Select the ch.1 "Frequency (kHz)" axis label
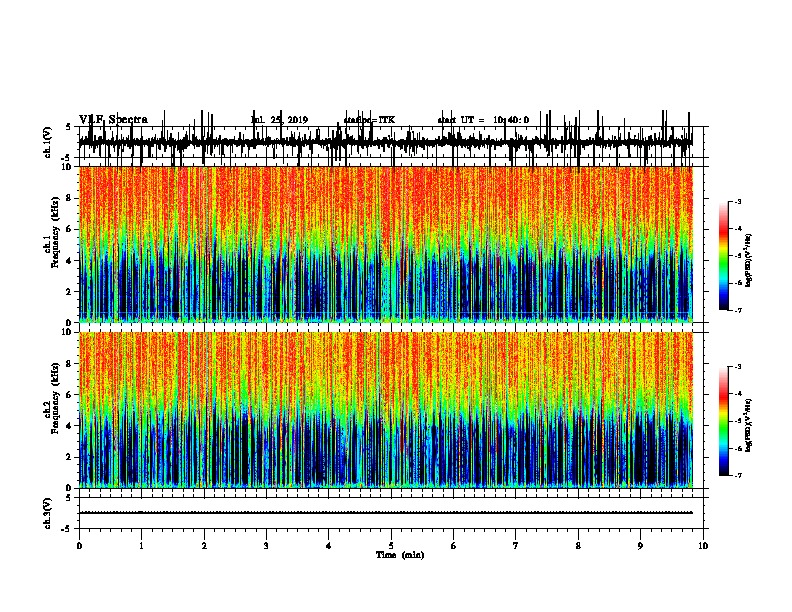The image size is (792, 612). (x=55, y=233)
